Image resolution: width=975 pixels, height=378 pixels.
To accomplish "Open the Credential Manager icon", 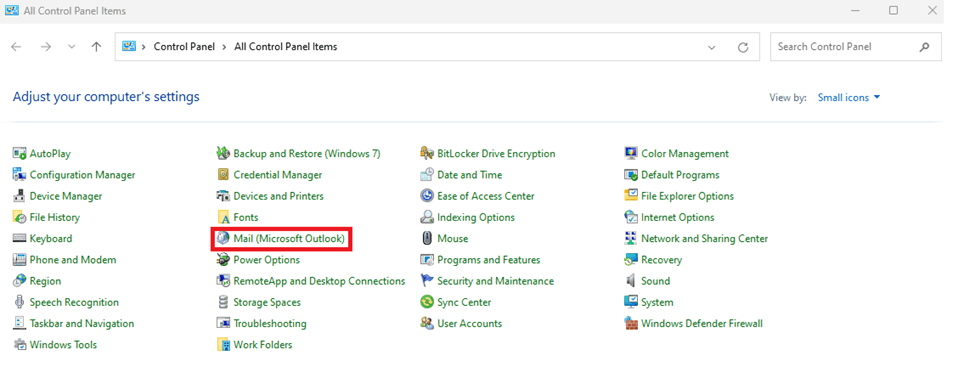I will coord(223,175).
